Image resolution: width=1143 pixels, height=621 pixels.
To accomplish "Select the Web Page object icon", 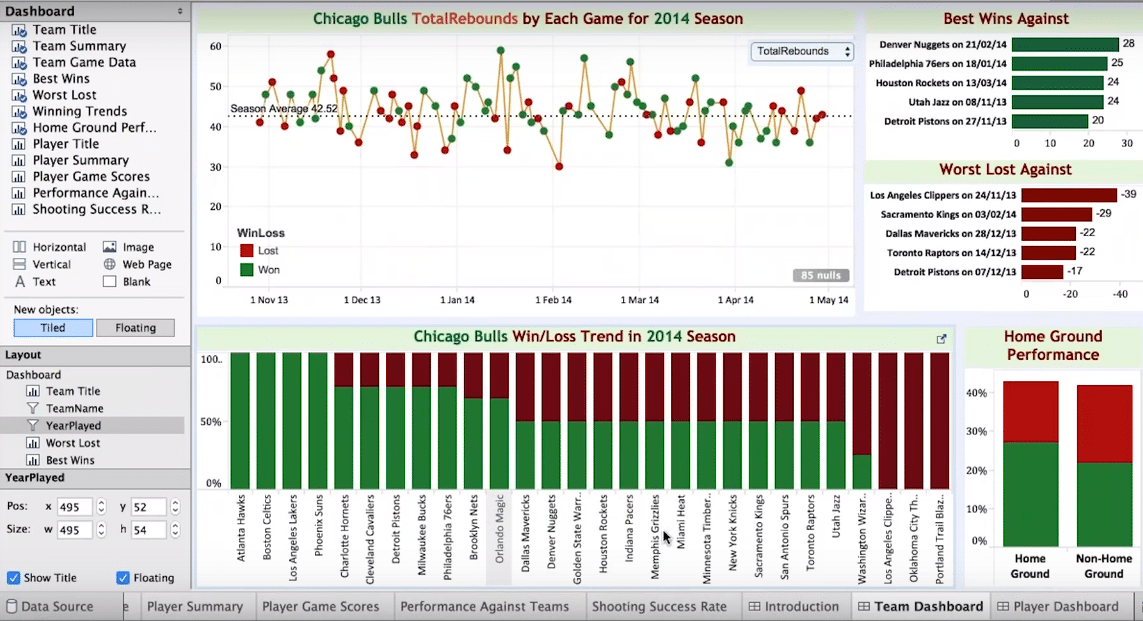I will [109, 264].
